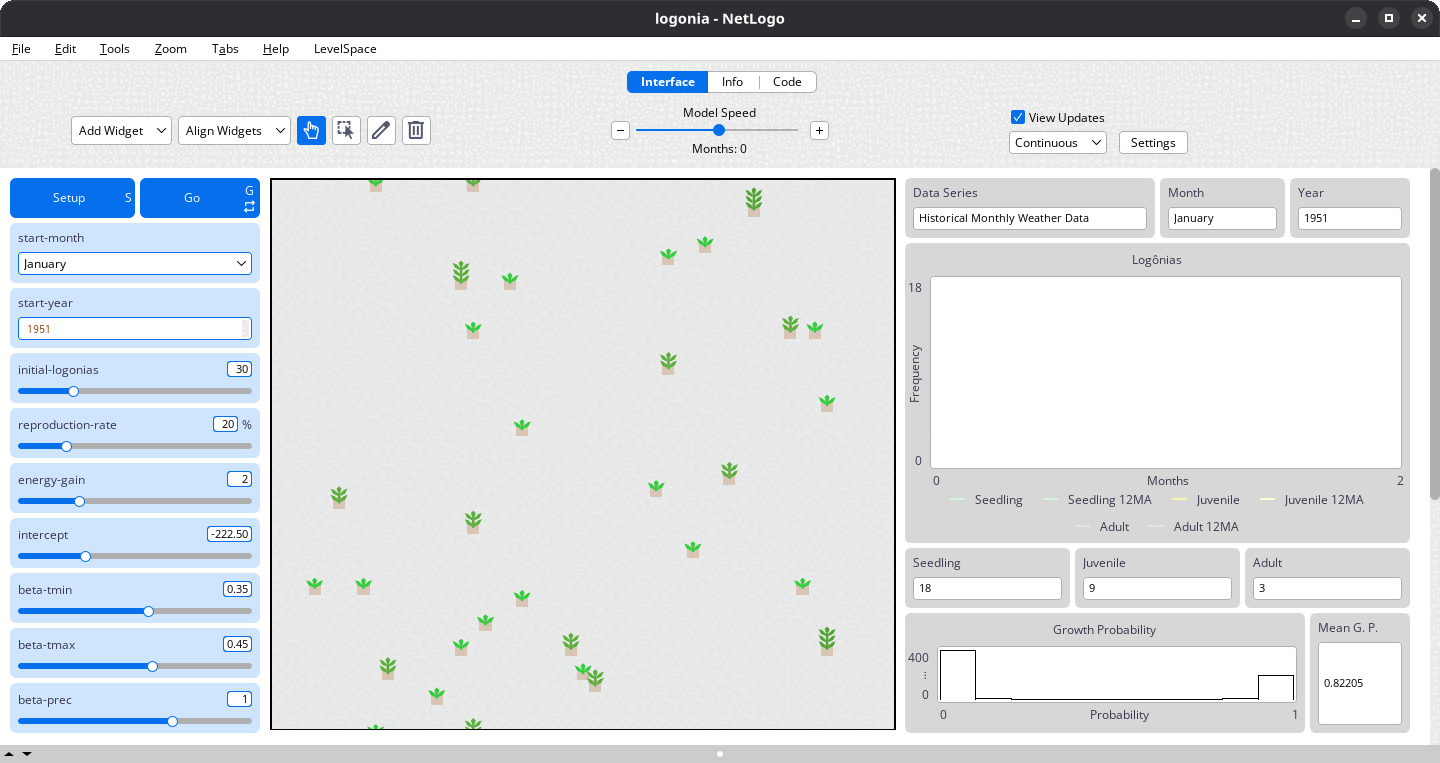Open the Tools menu
1440x763 pixels.
pyautogui.click(x=115, y=48)
